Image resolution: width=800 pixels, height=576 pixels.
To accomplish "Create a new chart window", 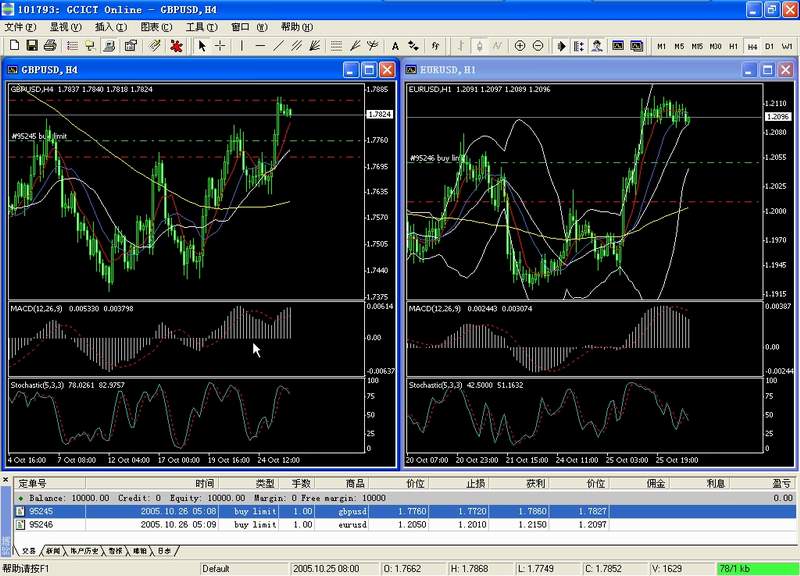I will click(14, 44).
